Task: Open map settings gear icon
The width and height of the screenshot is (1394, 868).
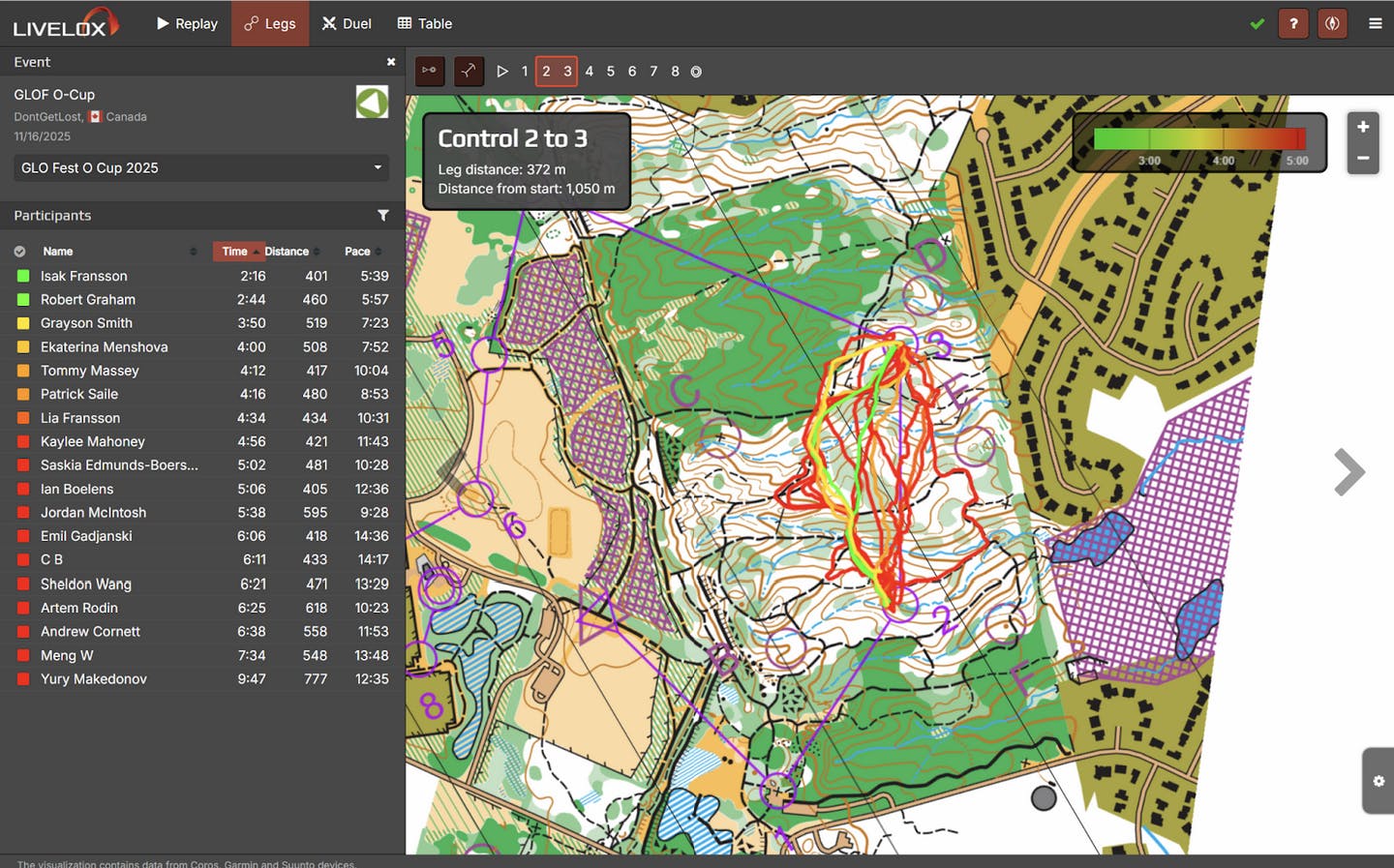Action: [1379, 781]
